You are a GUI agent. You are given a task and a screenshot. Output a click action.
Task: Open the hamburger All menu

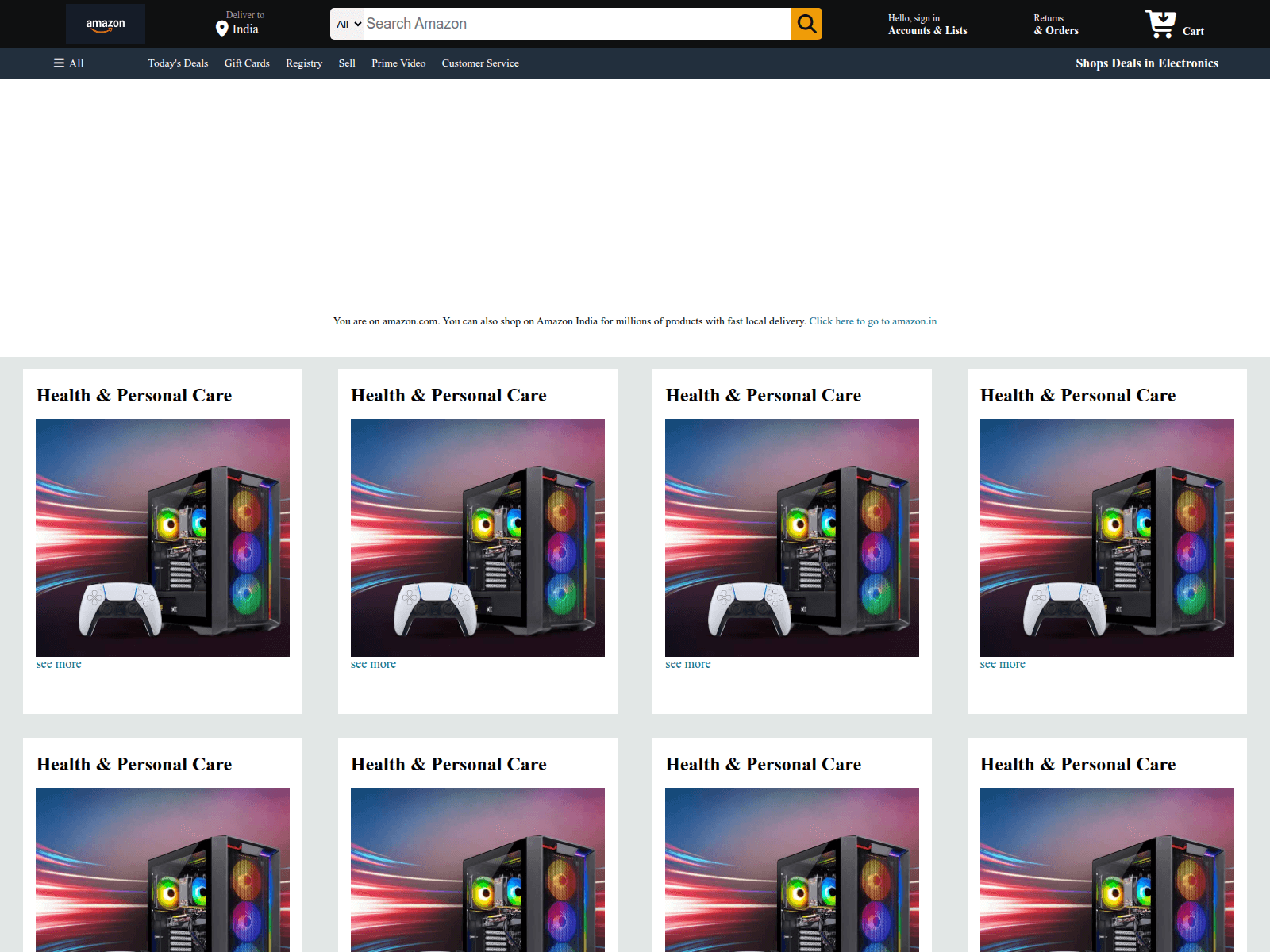[x=68, y=63]
